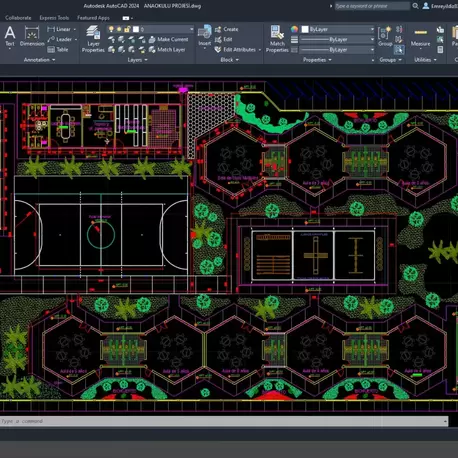Activate the Dimension tool

pyautogui.click(x=32, y=36)
